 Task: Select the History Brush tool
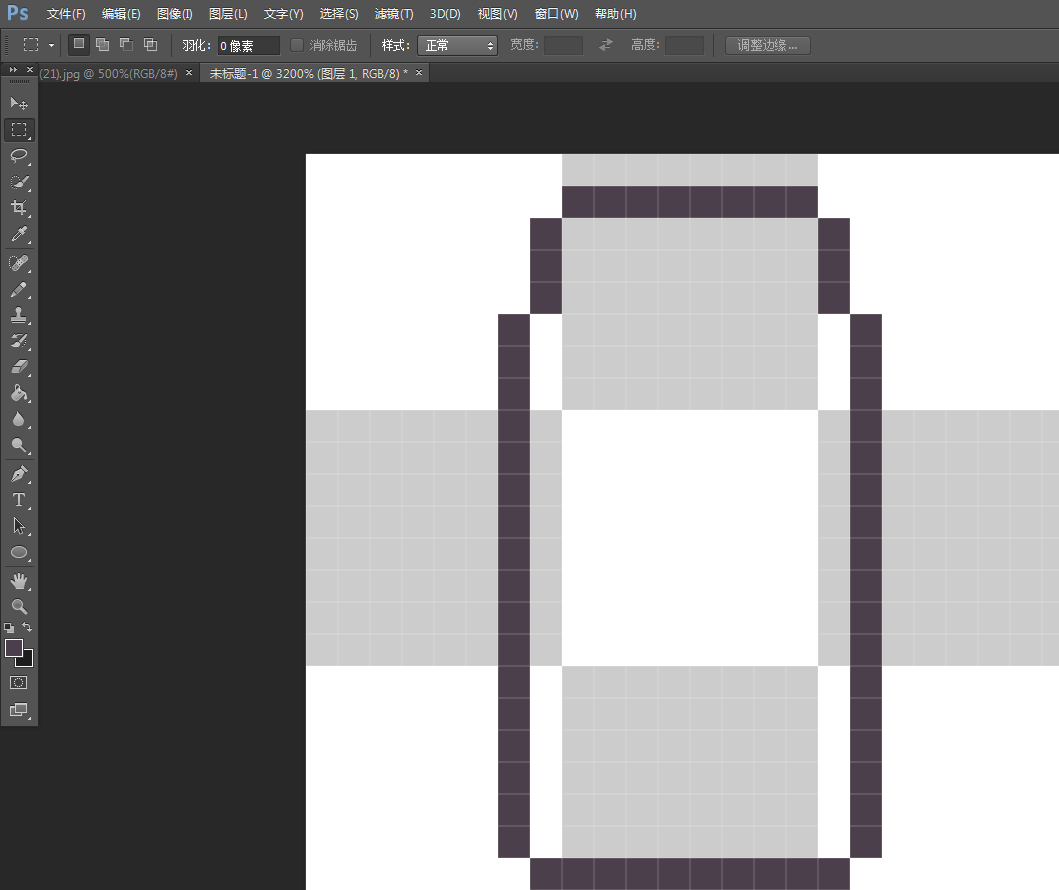[19, 341]
